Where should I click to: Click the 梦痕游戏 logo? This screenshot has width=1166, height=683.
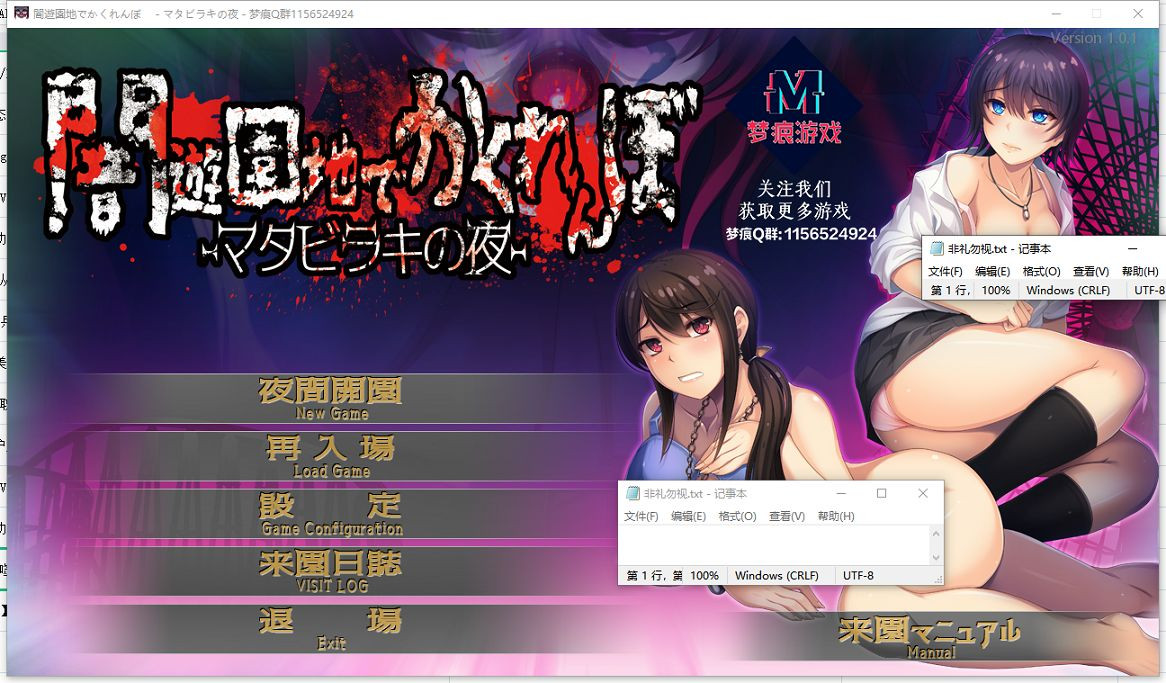click(x=794, y=106)
